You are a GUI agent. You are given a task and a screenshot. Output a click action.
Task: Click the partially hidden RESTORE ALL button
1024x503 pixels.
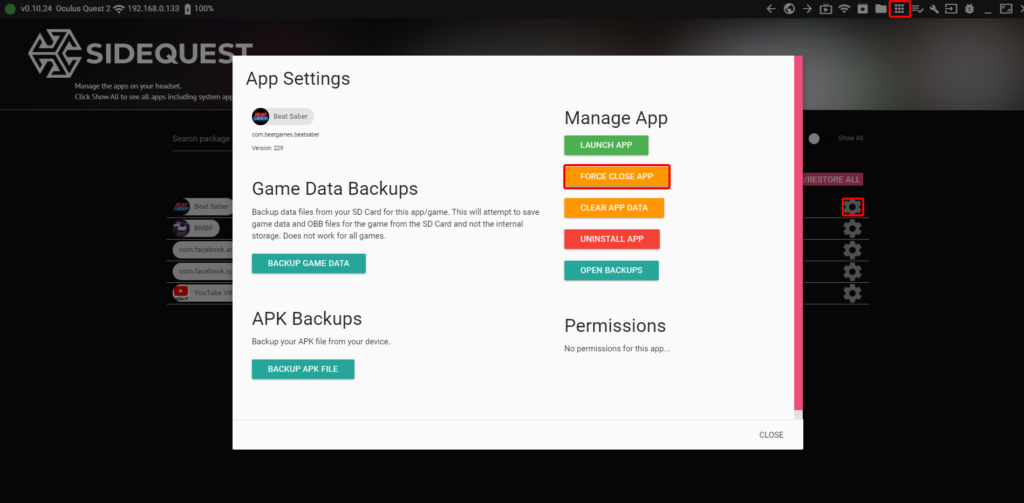833,180
